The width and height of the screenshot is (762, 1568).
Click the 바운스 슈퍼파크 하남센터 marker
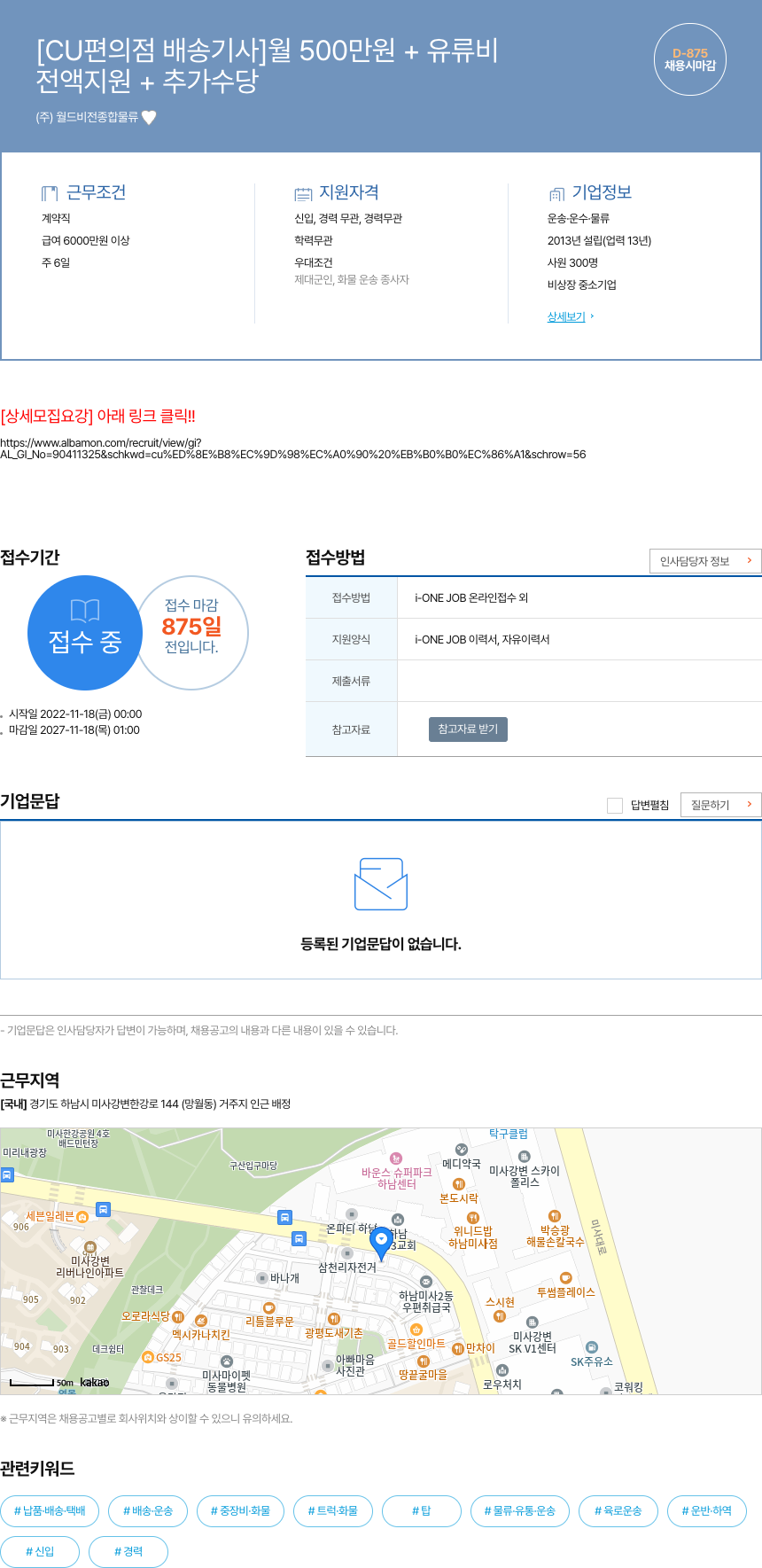pyautogui.click(x=396, y=1158)
